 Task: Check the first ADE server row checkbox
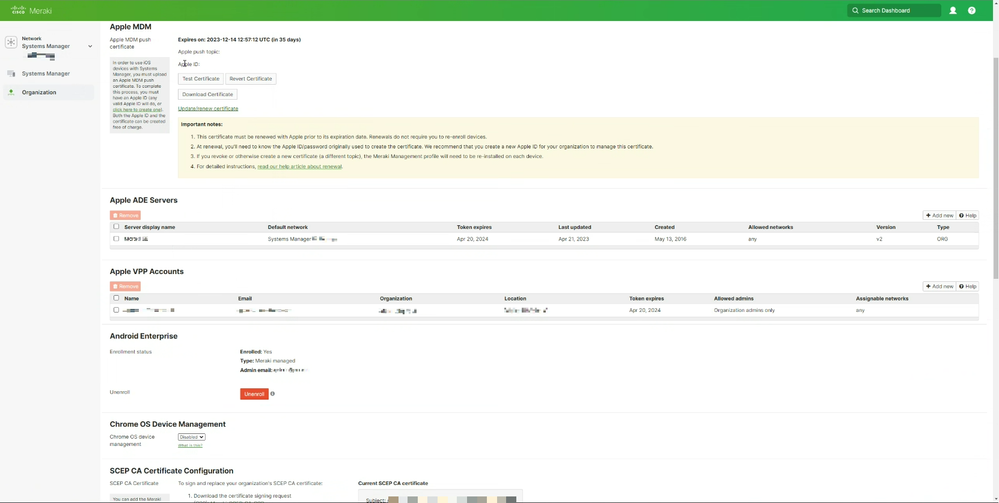116,238
